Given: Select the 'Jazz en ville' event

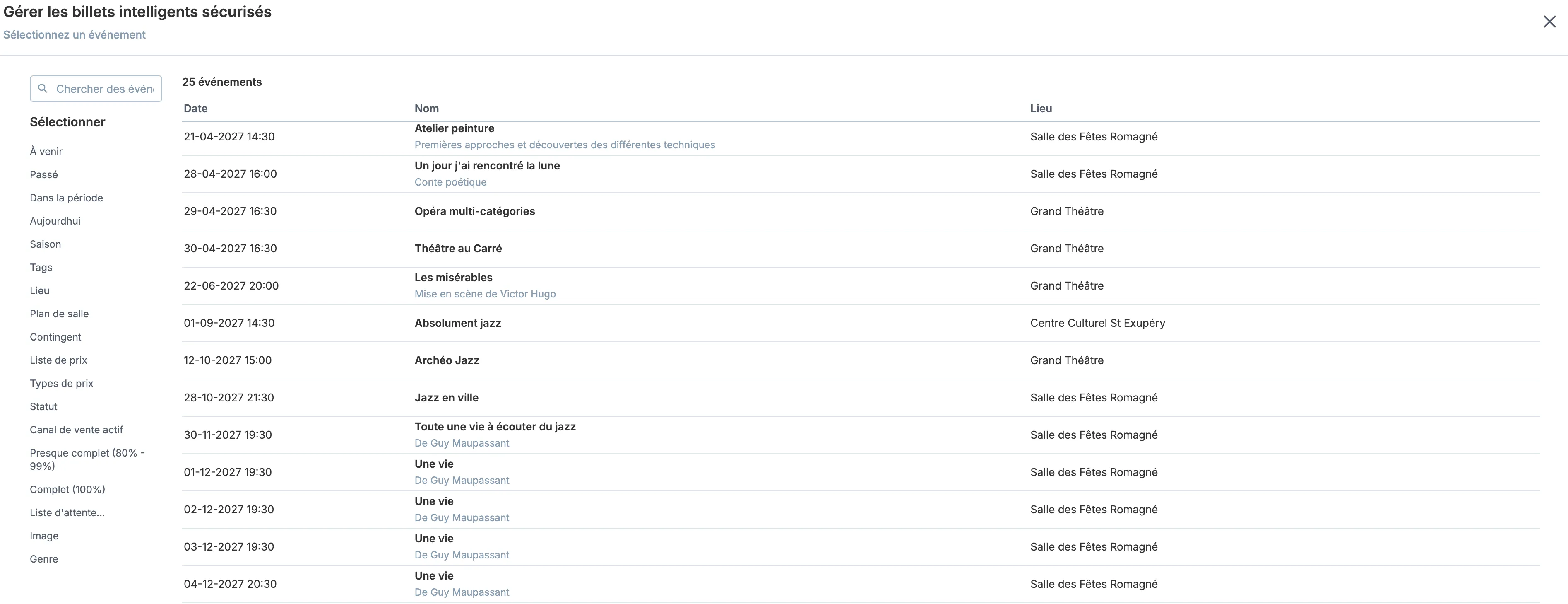Looking at the screenshot, I should [861, 398].
